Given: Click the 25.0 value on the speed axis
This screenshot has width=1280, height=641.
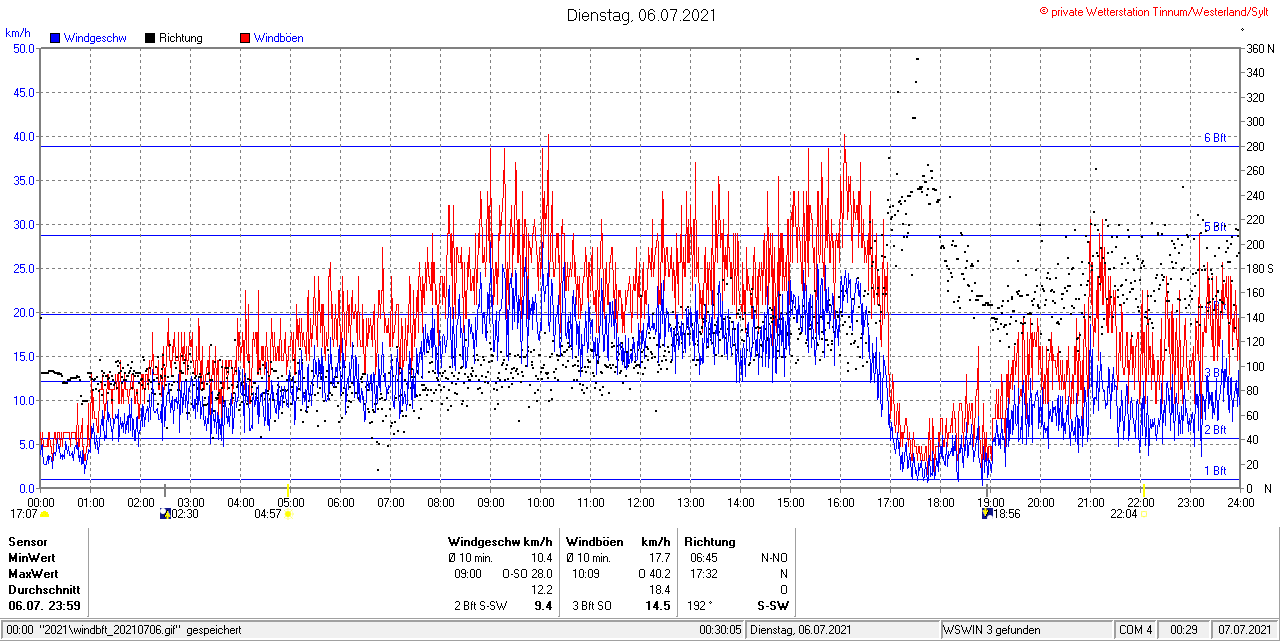Looking at the screenshot, I should tap(24, 268).
